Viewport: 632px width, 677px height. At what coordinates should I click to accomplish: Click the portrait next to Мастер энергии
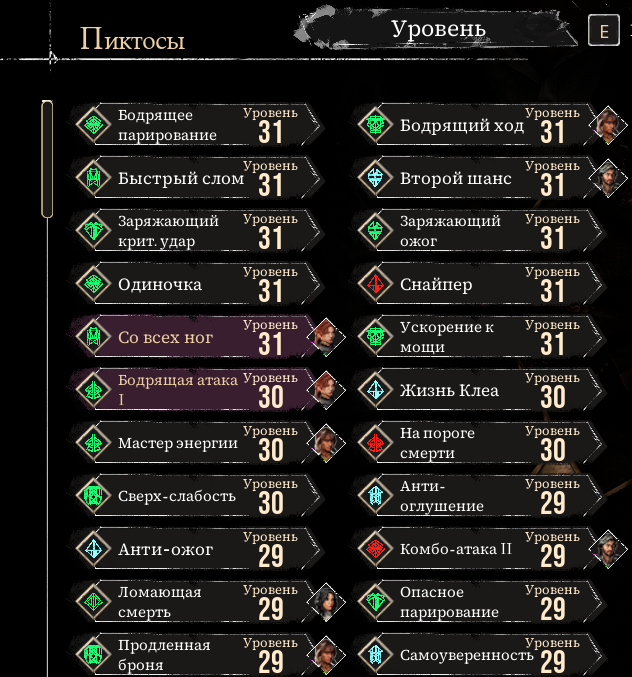pyautogui.click(x=326, y=443)
